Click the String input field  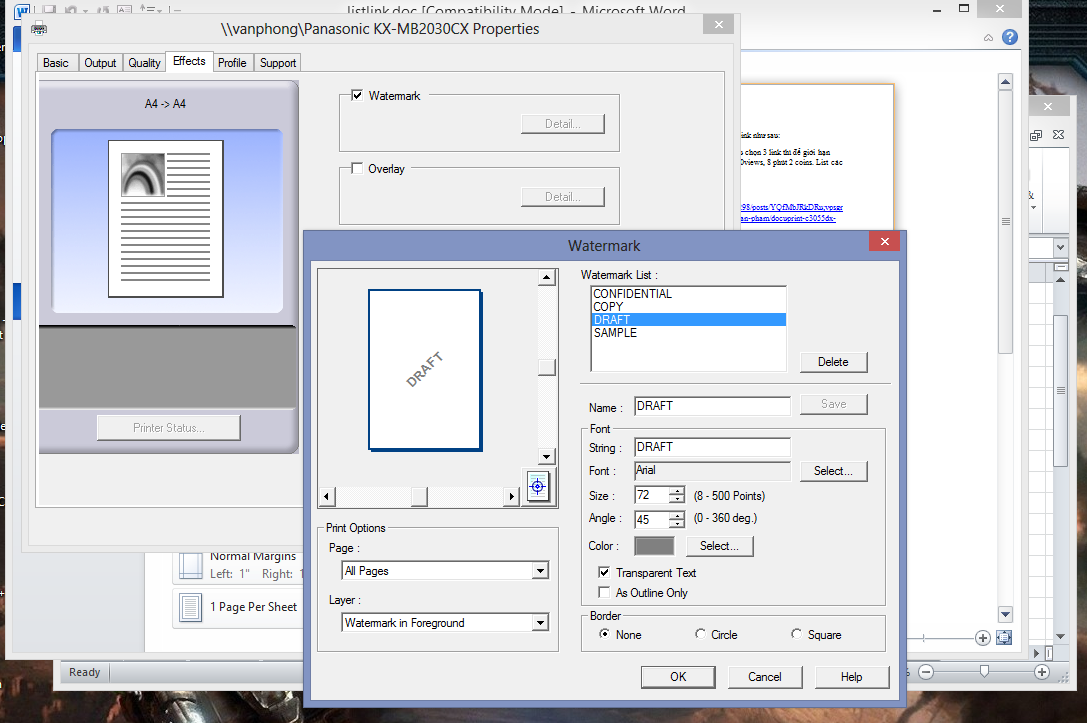(x=713, y=447)
